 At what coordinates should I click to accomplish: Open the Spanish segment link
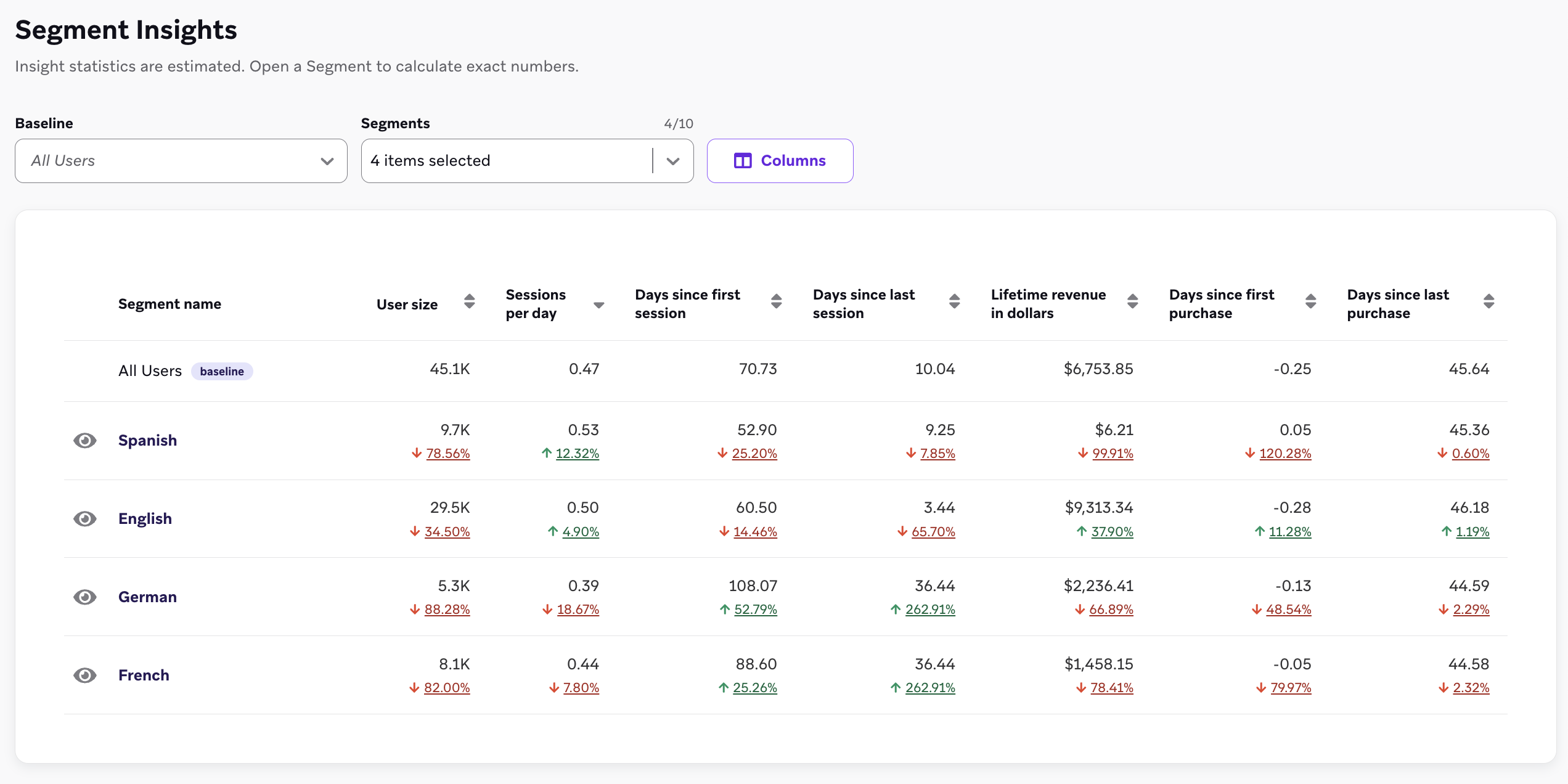point(147,441)
